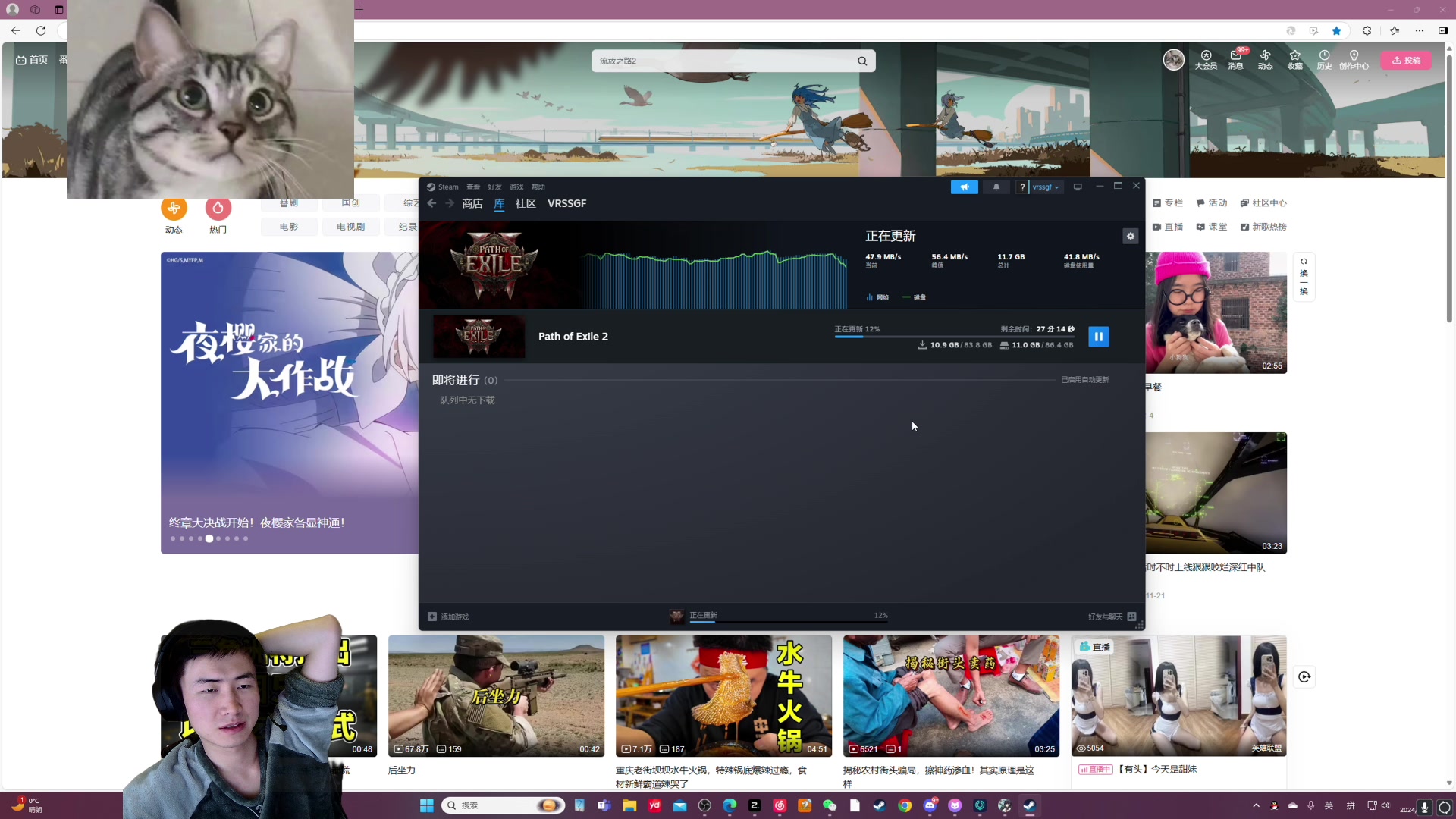Click orange 动态 channel icon
Image resolution: width=1456 pixels, height=819 pixels.
(174, 208)
